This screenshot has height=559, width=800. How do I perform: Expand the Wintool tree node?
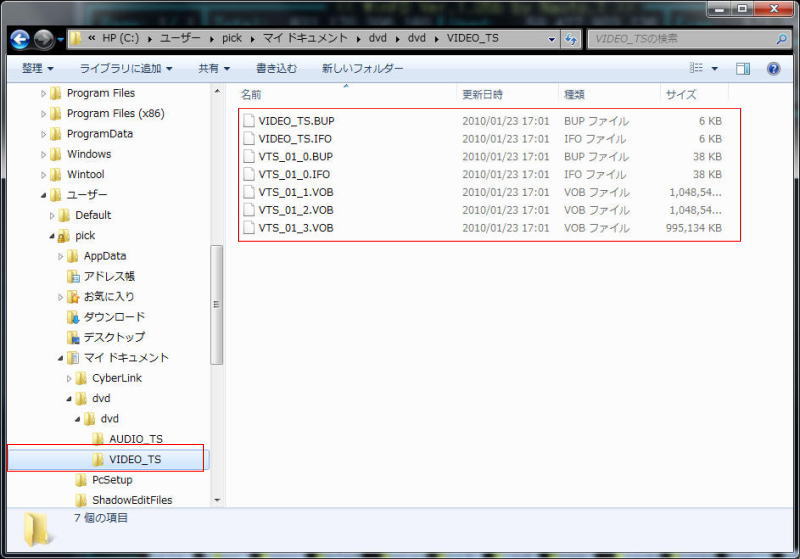pos(43,175)
